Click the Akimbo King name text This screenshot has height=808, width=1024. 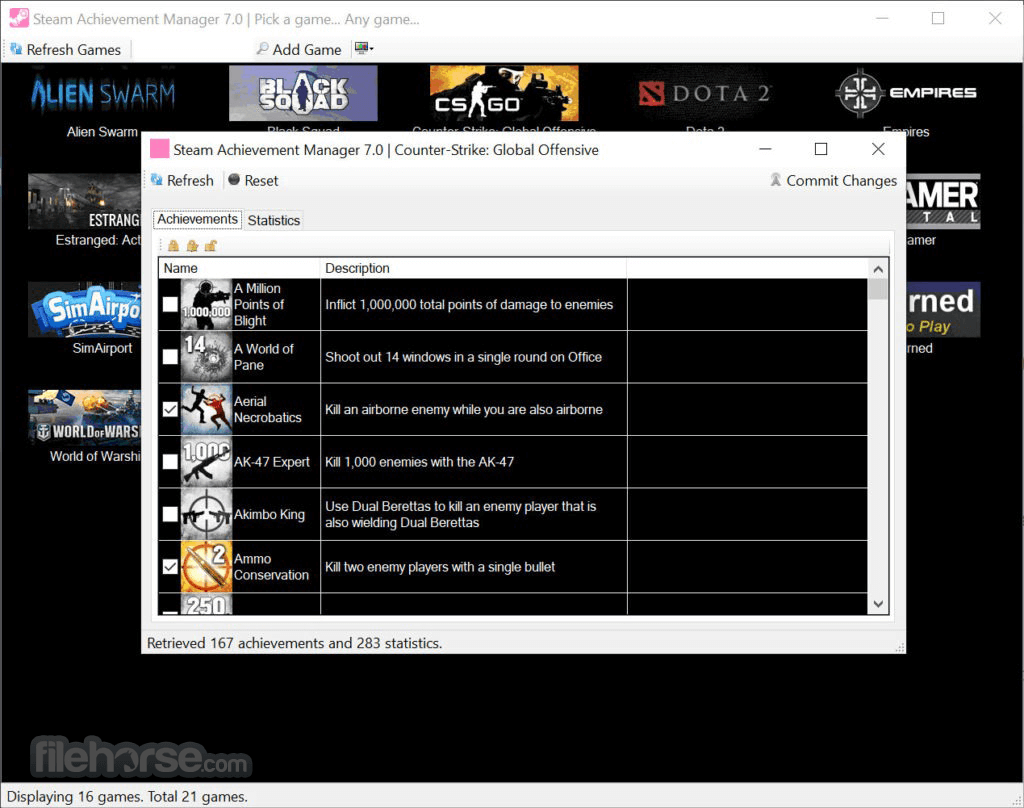click(x=269, y=514)
